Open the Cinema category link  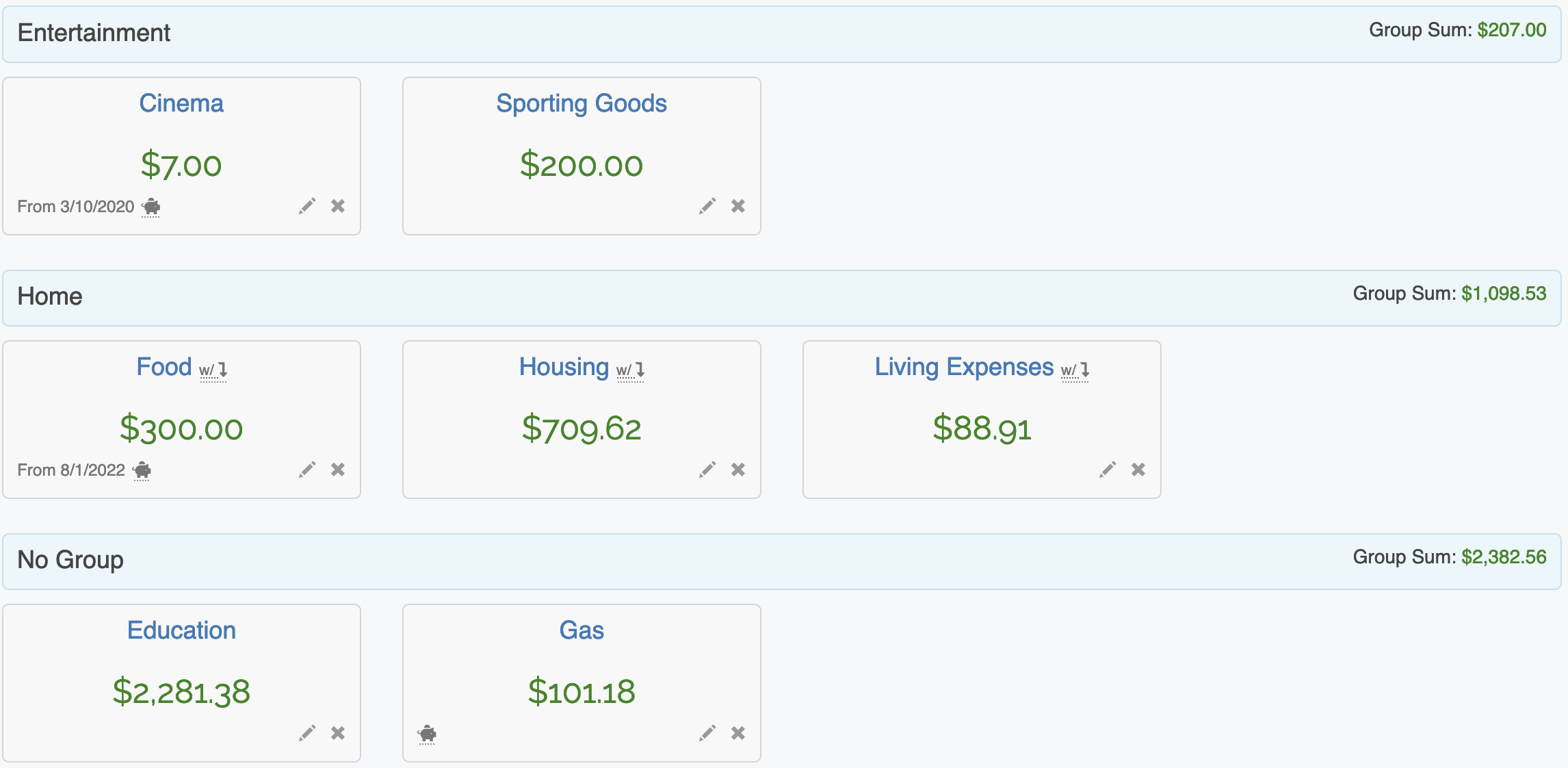pos(181,103)
